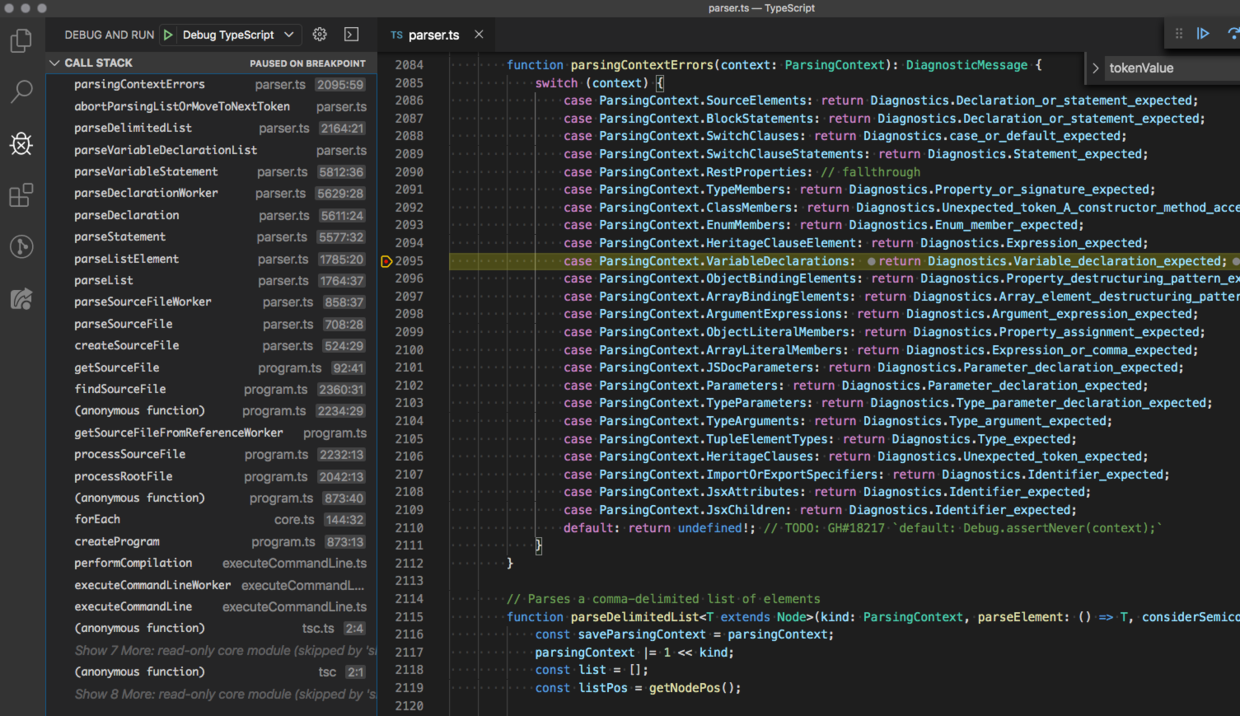Toggle the inline breakpoint dot before return
Screen dimensions: 1240x716
coord(871,261)
